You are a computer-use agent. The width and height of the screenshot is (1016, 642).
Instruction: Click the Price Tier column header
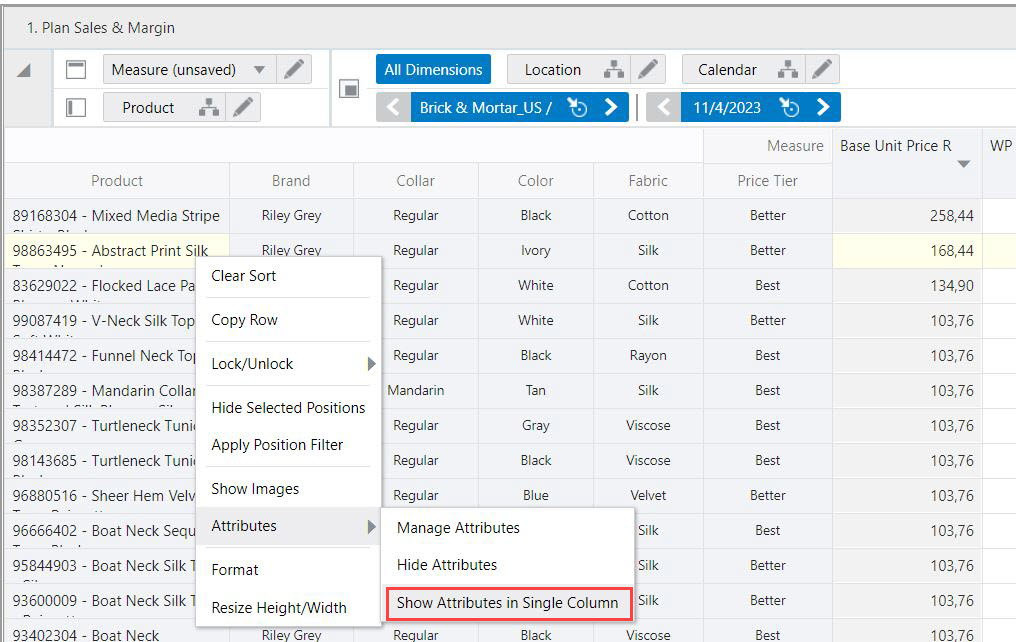coord(767,181)
